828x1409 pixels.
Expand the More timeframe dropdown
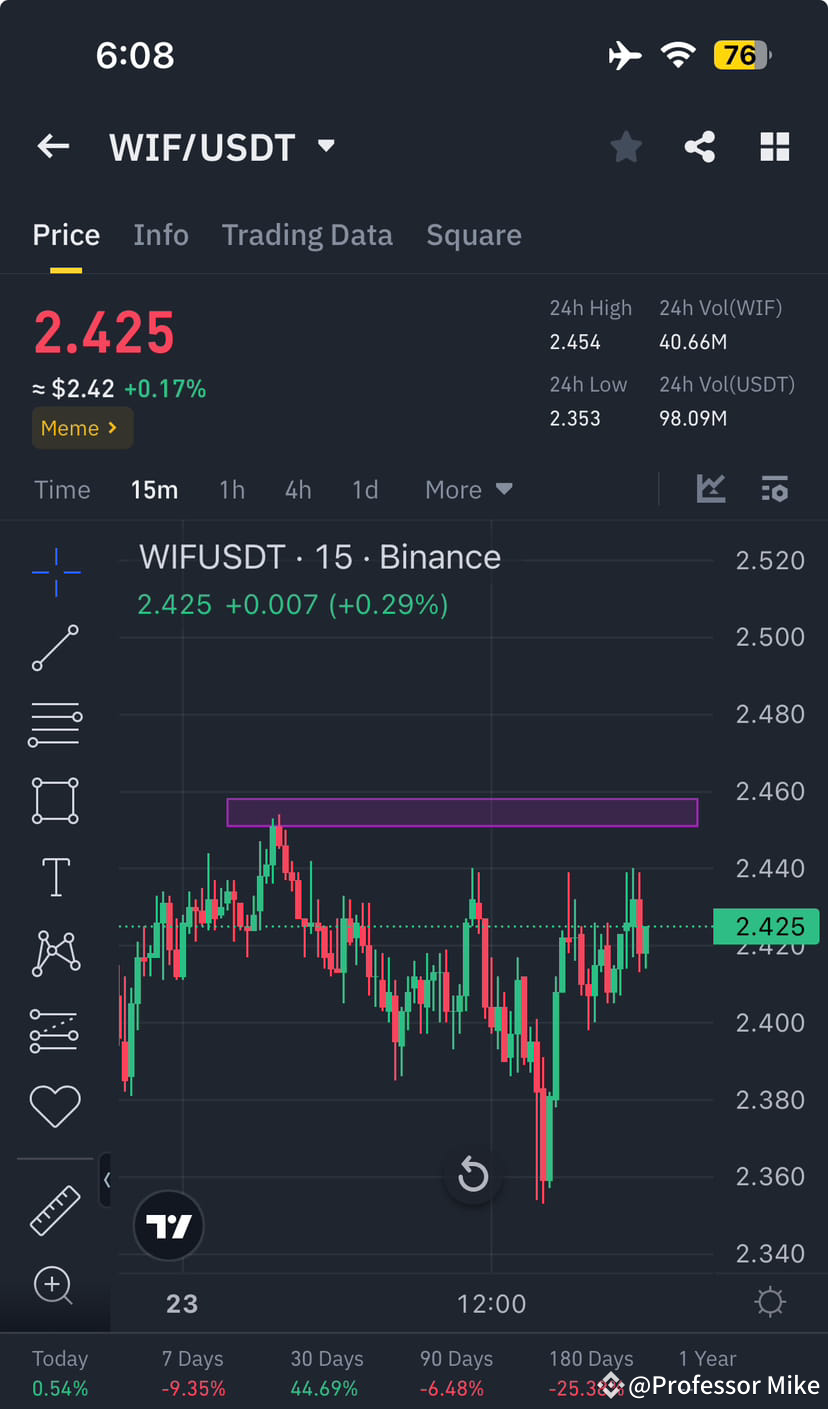[468, 489]
